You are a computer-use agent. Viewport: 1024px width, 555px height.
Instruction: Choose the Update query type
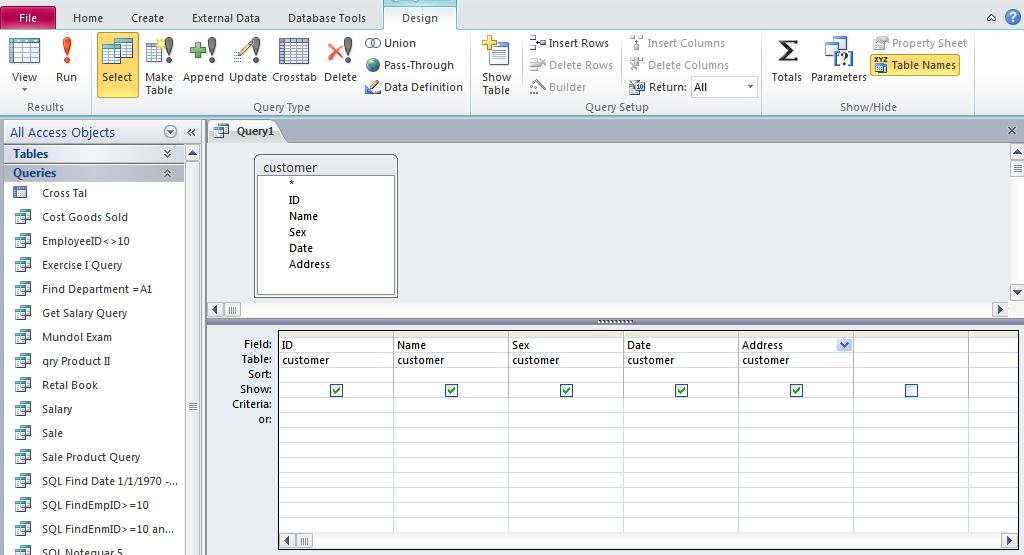[248, 60]
